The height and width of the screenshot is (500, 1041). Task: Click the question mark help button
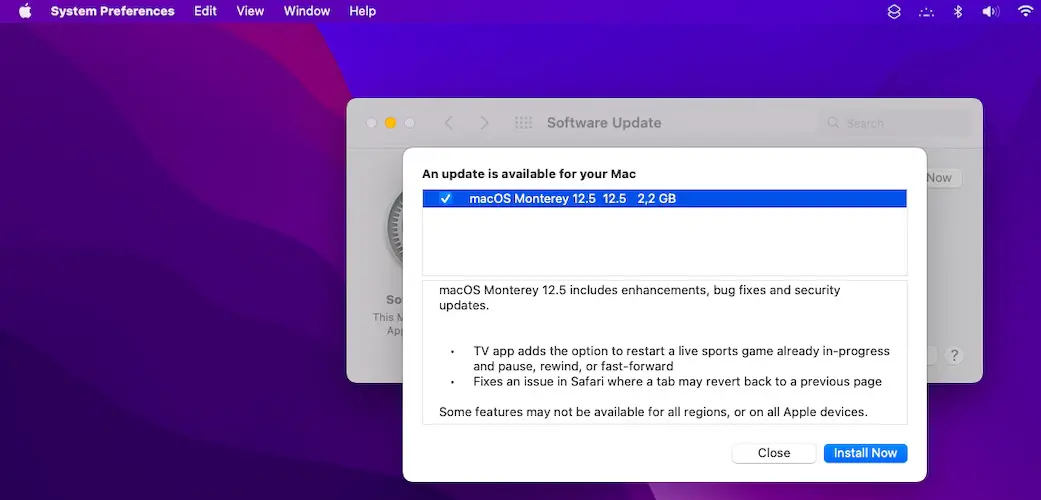click(954, 355)
